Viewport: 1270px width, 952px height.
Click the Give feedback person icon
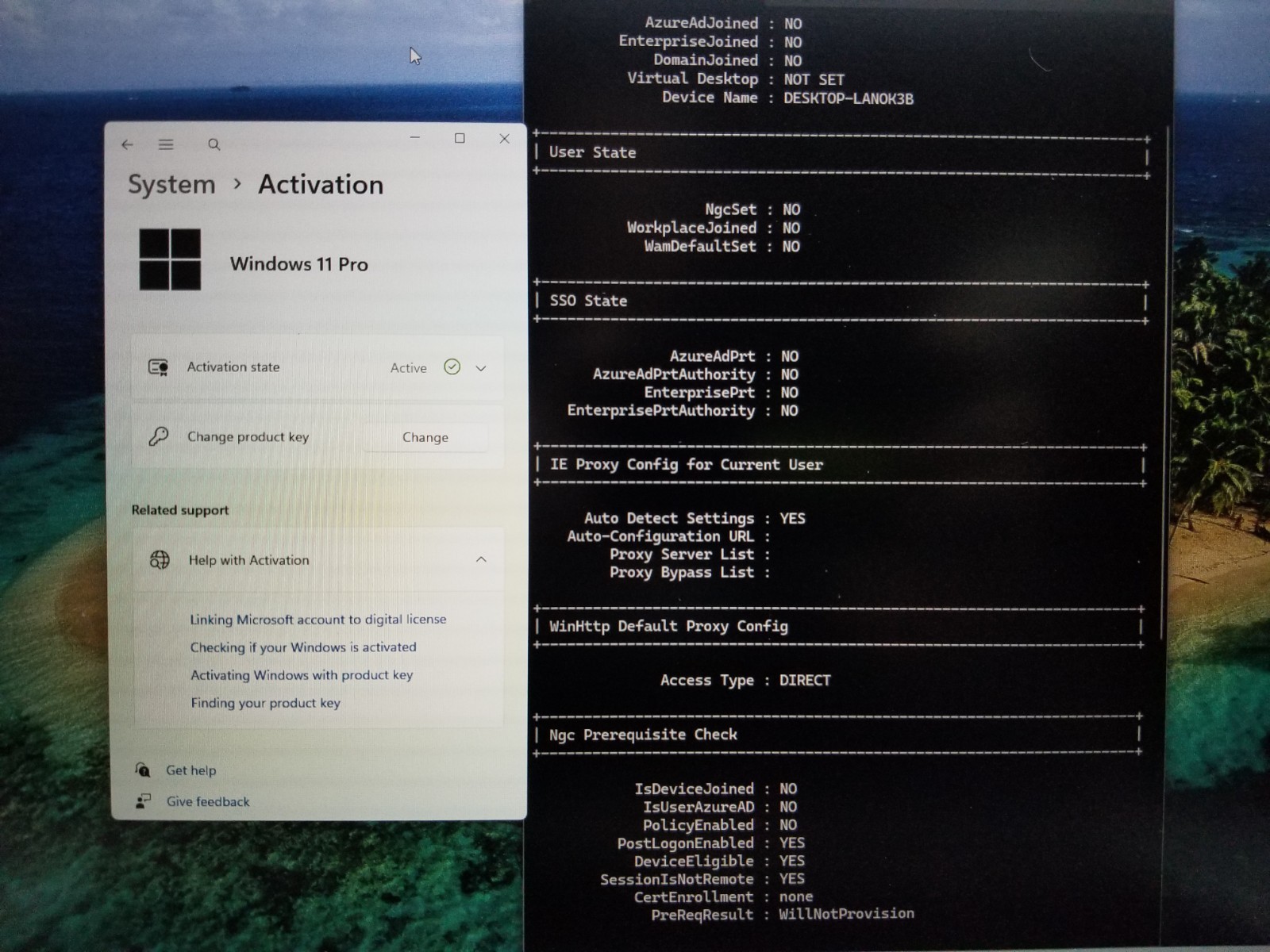coord(143,801)
